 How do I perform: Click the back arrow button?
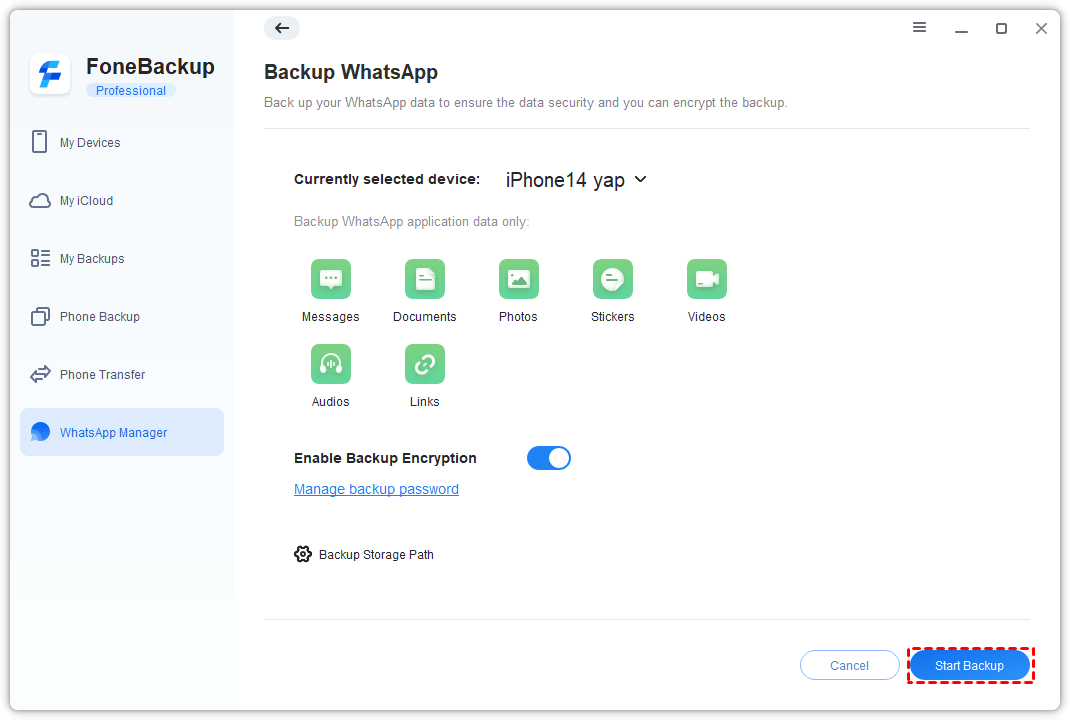(x=281, y=28)
